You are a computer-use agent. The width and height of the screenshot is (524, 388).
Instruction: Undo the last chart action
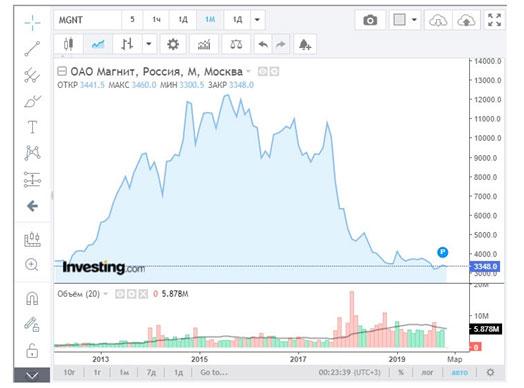264,44
